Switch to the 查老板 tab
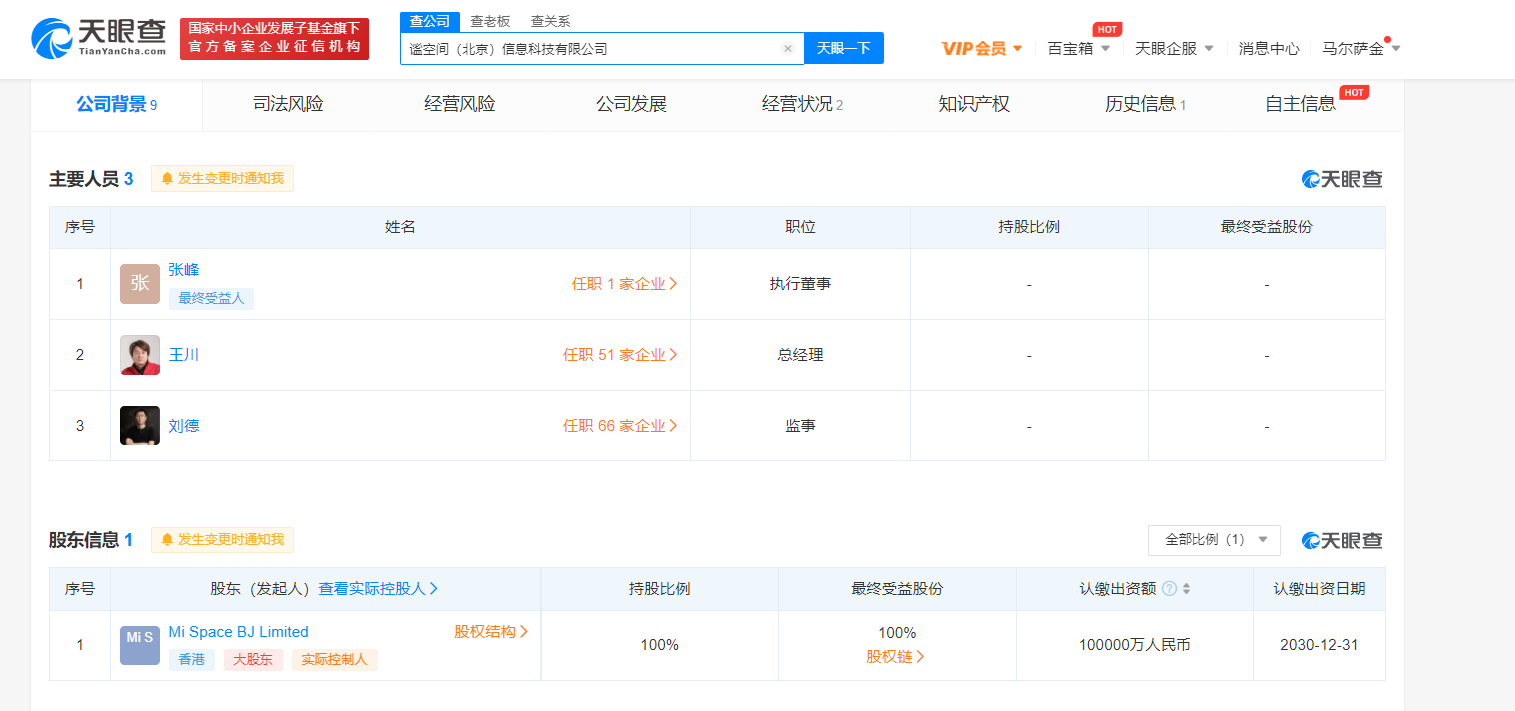The image size is (1515, 711). coord(489,21)
